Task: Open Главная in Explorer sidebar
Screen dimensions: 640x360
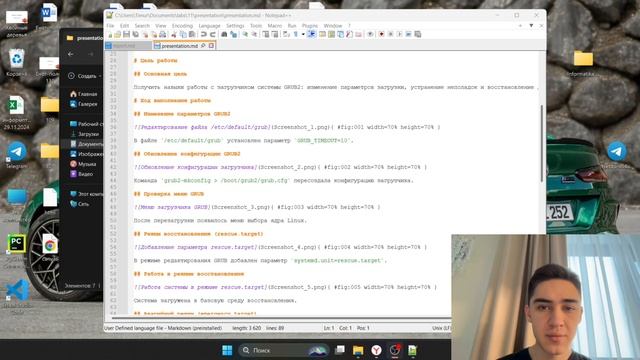Action: pos(84,94)
